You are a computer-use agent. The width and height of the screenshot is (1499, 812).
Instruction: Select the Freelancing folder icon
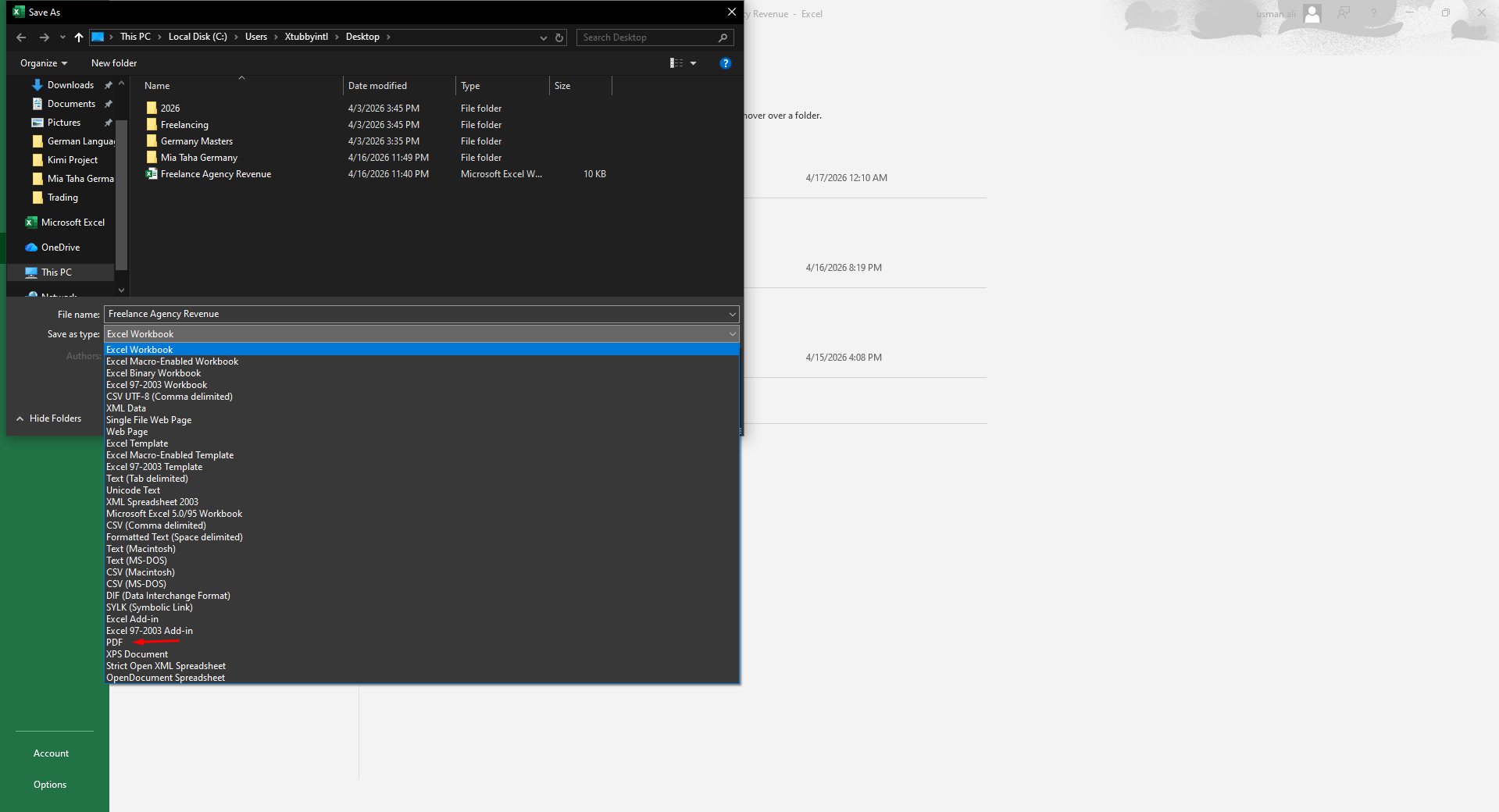coord(152,125)
